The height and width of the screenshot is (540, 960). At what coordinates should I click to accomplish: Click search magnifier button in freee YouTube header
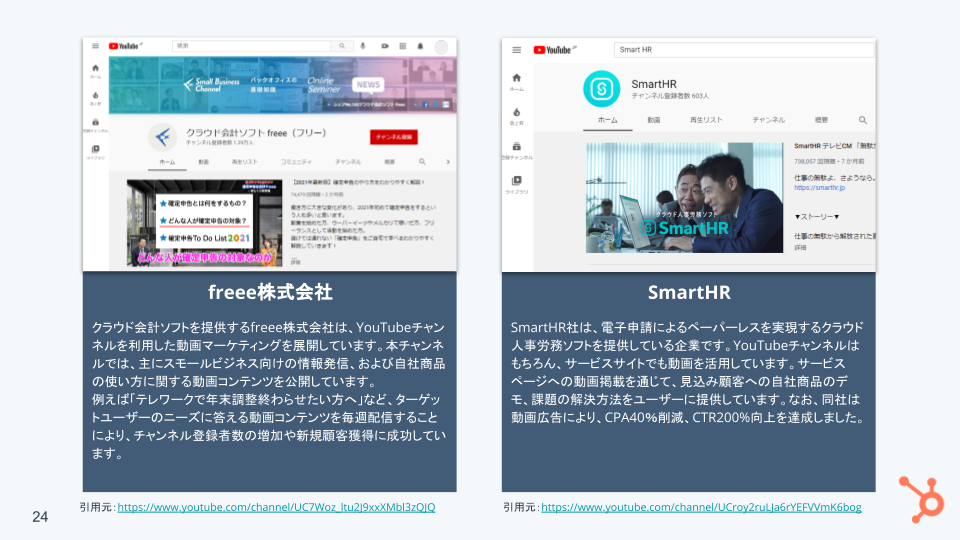342,46
